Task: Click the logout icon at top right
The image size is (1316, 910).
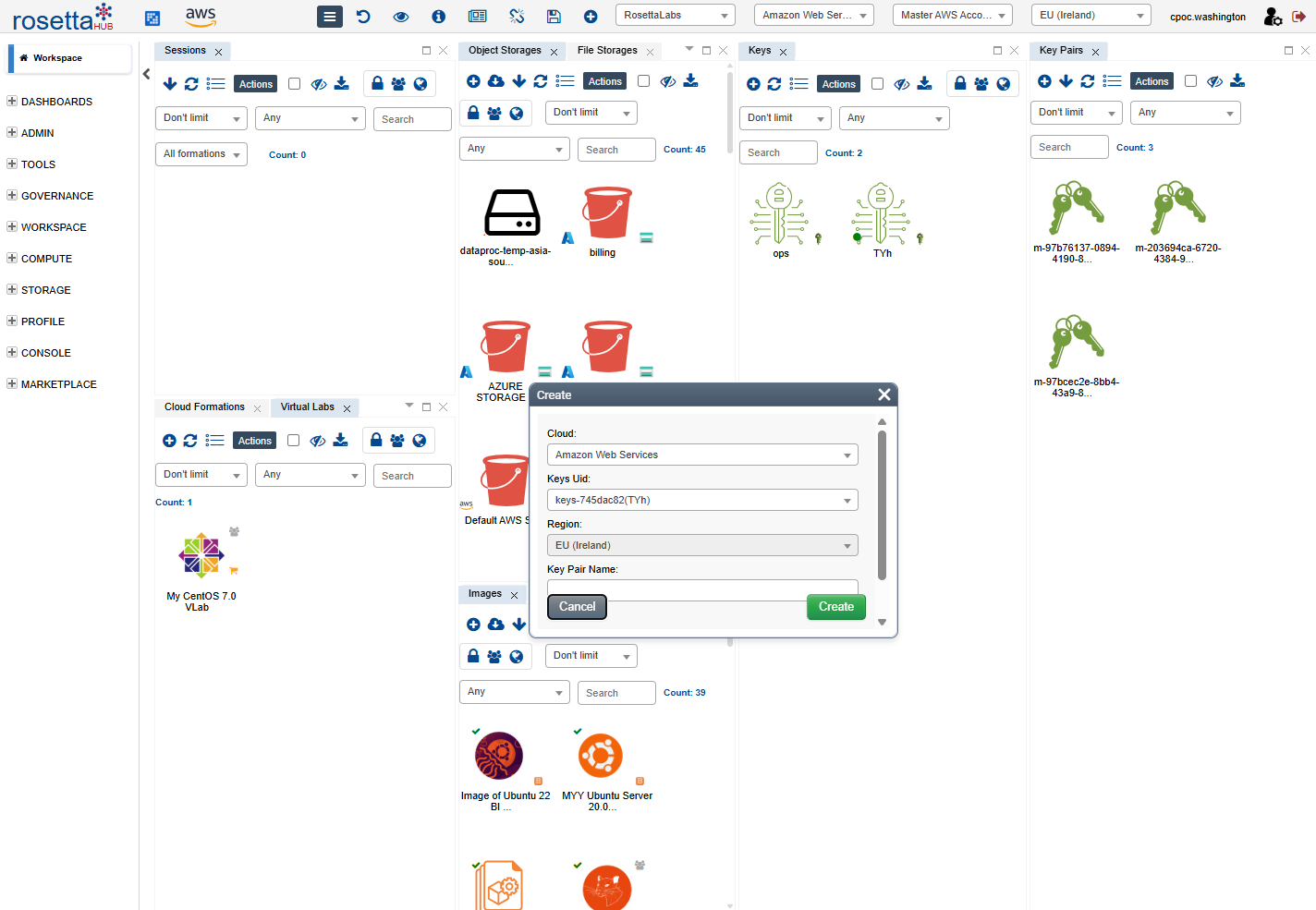Action: point(1298,17)
